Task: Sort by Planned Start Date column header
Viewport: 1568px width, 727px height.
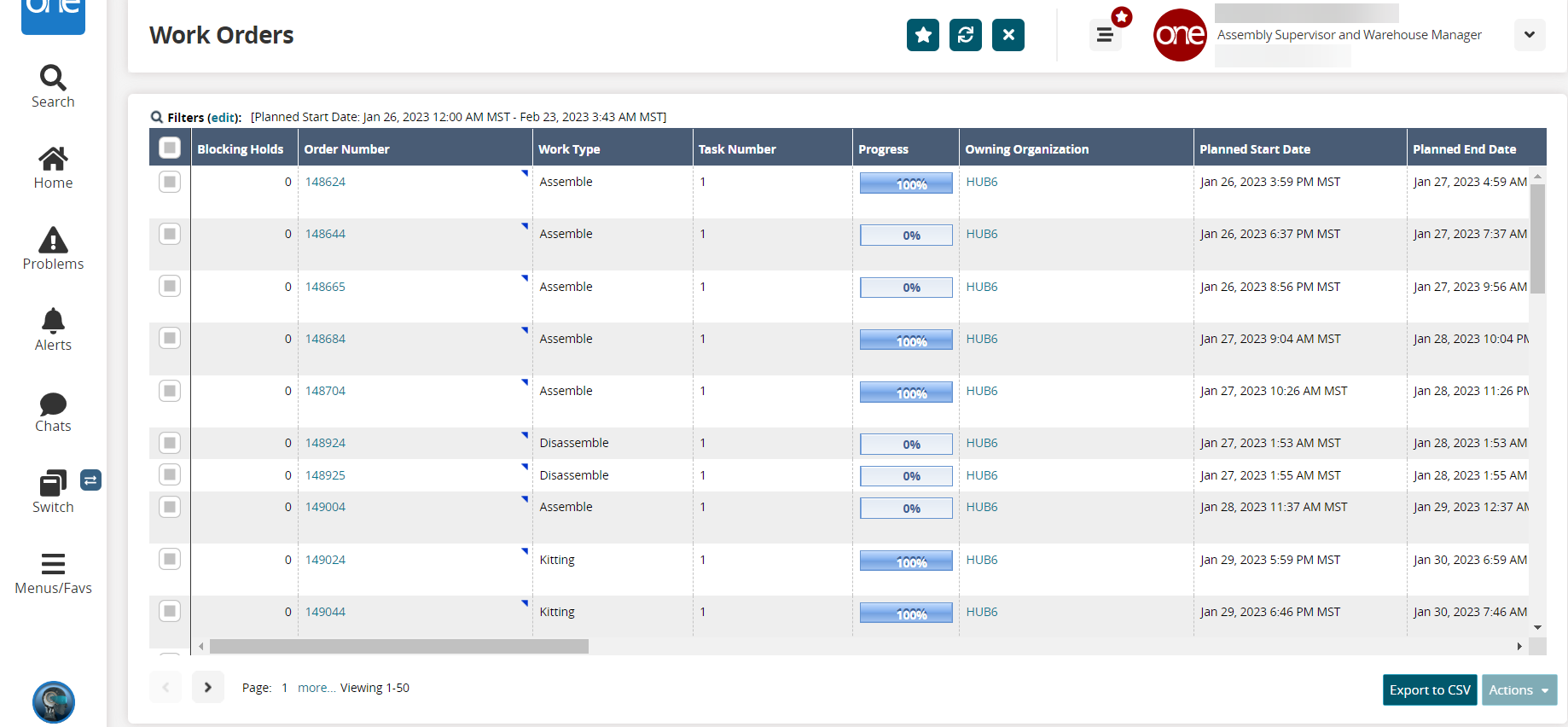Action: pyautogui.click(x=1254, y=149)
